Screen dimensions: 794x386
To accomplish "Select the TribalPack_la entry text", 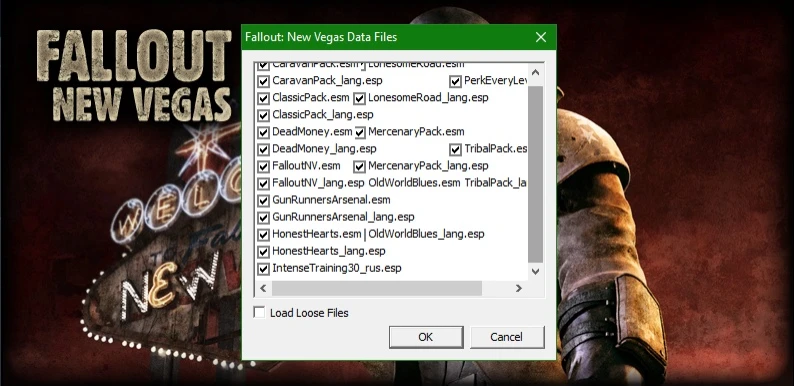I will pyautogui.click(x=495, y=182).
